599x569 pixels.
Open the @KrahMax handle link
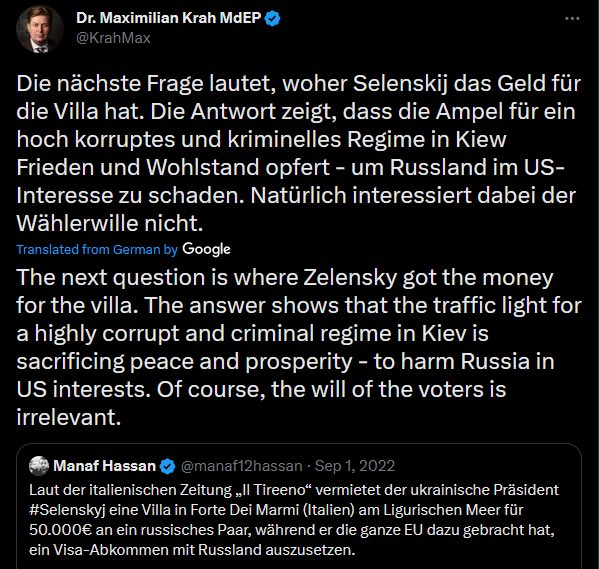113,38
